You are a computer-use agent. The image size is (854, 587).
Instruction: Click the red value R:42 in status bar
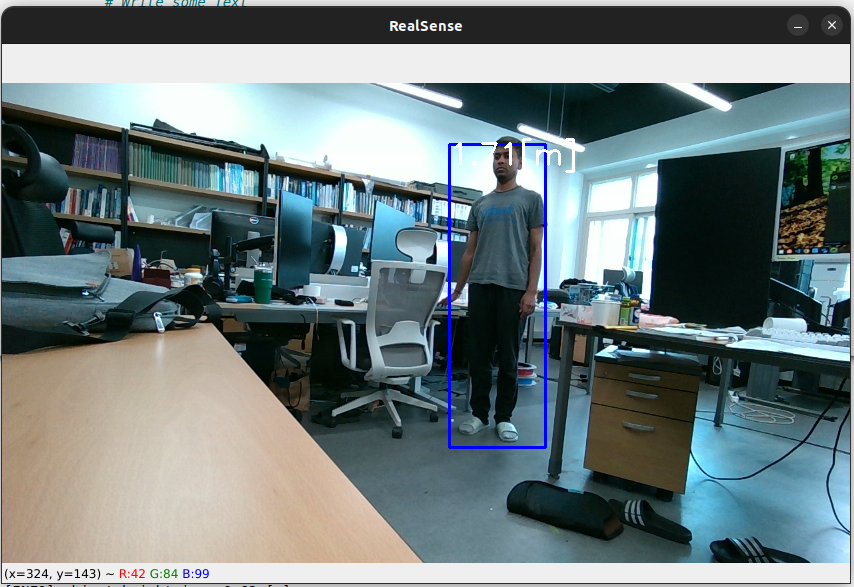click(132, 574)
